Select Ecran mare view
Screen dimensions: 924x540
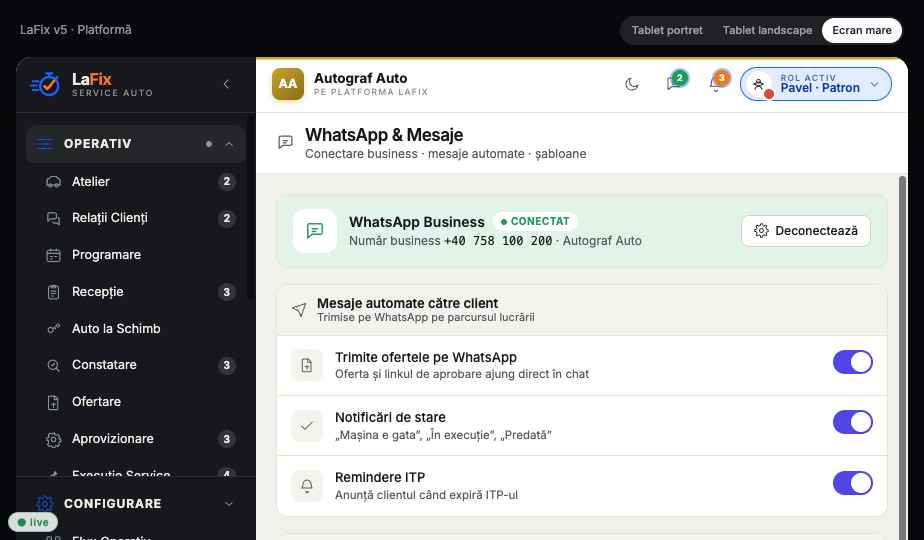tap(862, 30)
